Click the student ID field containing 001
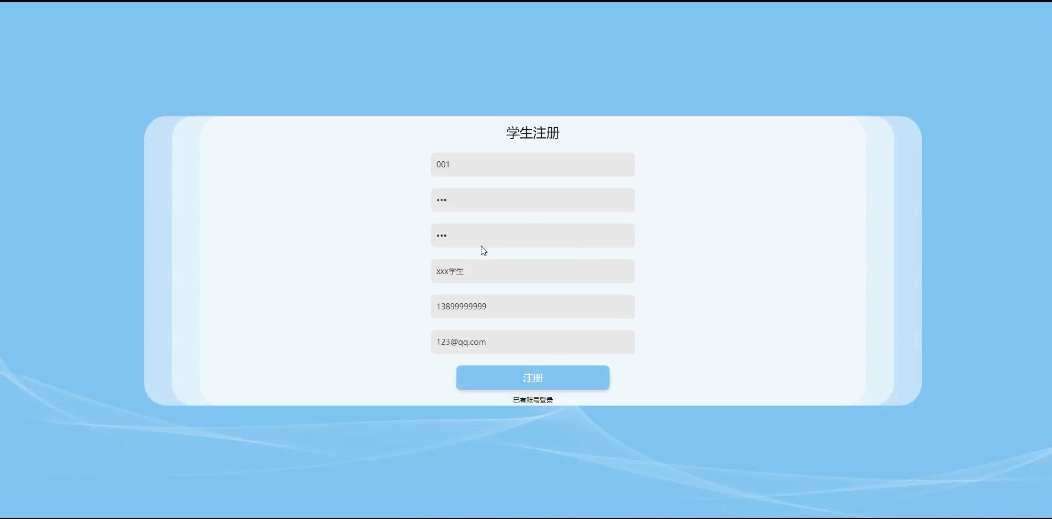1052x519 pixels. [x=533, y=164]
